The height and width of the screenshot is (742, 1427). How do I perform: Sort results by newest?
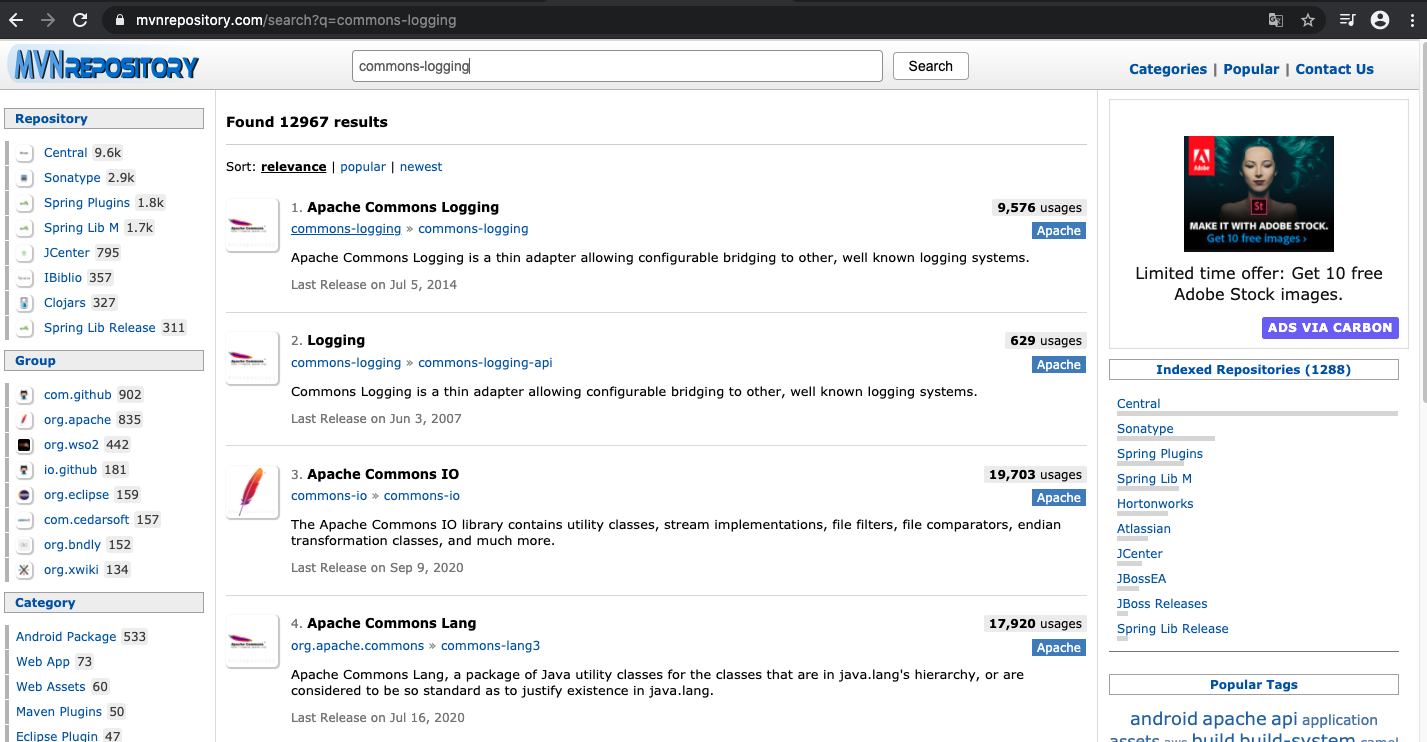421,167
